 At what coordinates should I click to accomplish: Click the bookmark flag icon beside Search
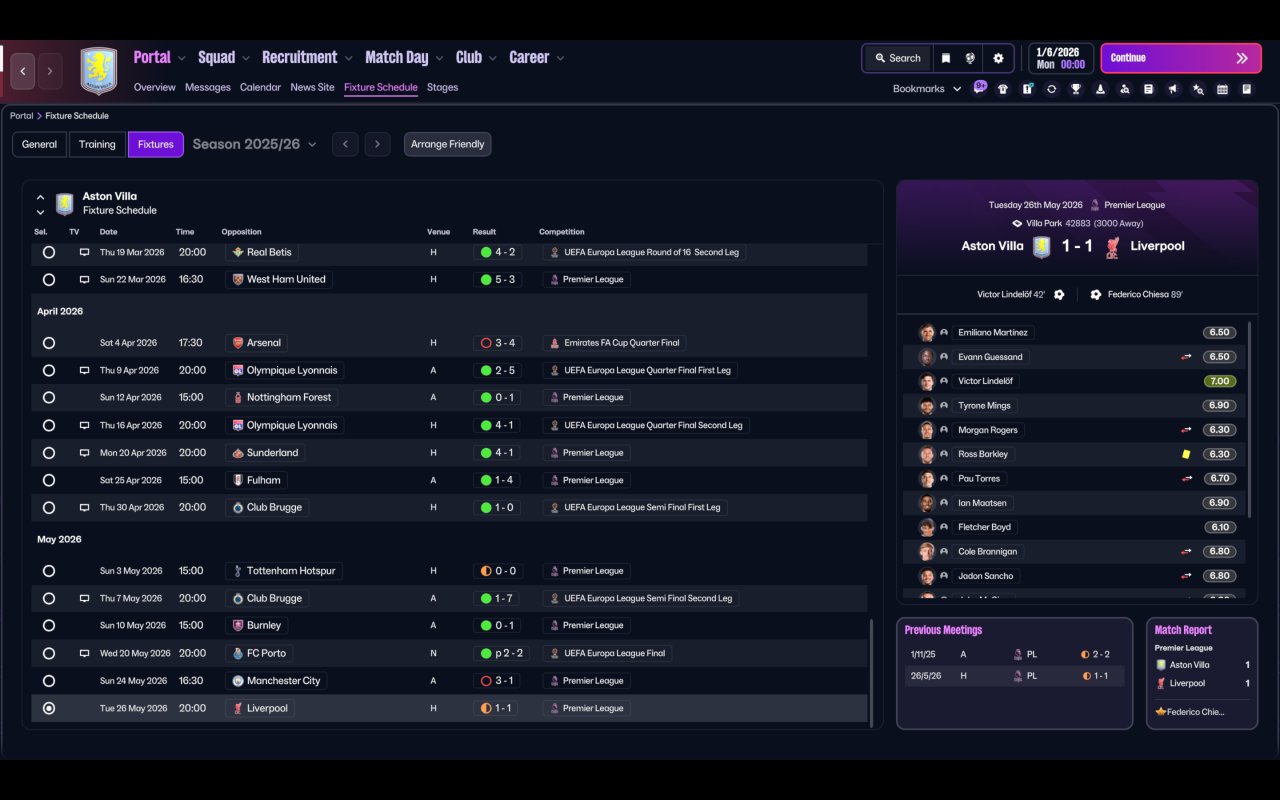pyautogui.click(x=946, y=58)
